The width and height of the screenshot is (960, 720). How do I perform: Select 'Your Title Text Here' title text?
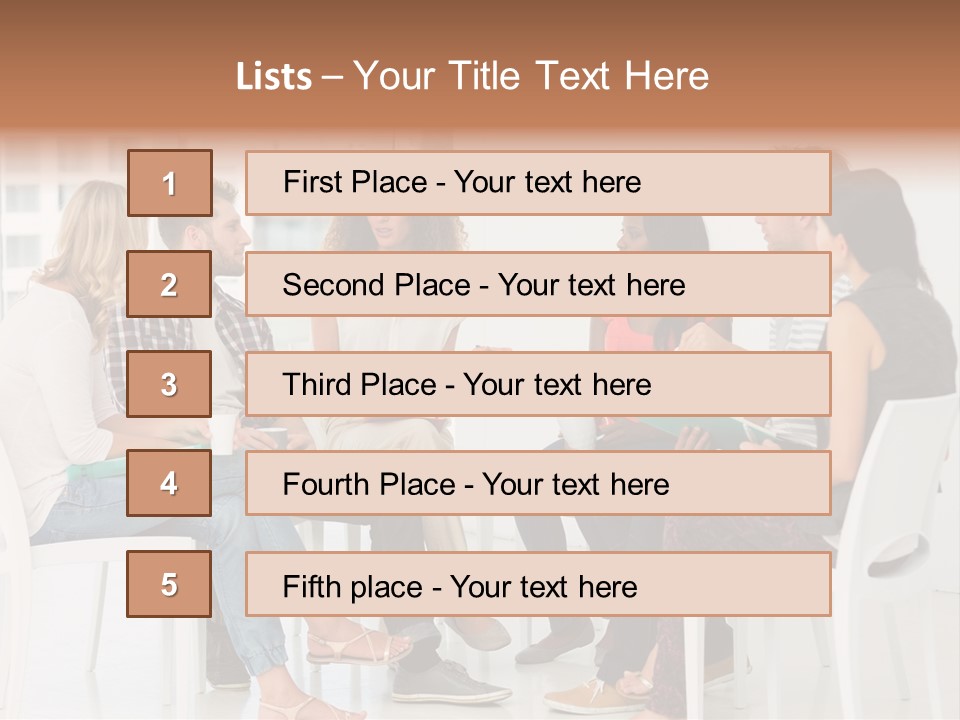click(531, 76)
